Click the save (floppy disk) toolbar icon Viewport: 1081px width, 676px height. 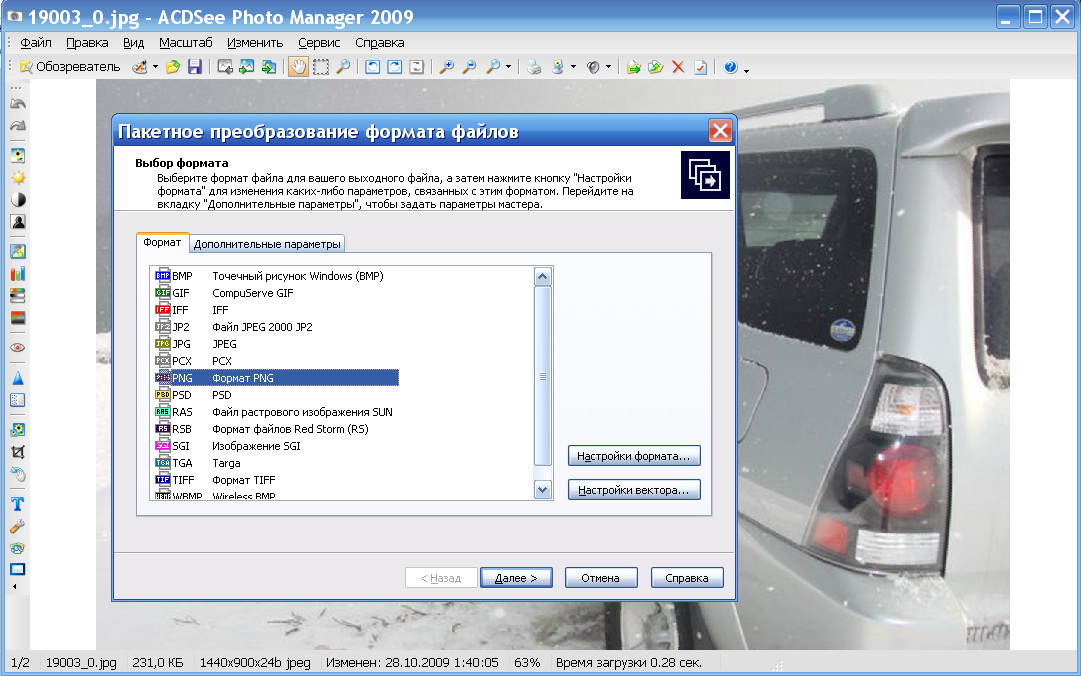pos(194,67)
